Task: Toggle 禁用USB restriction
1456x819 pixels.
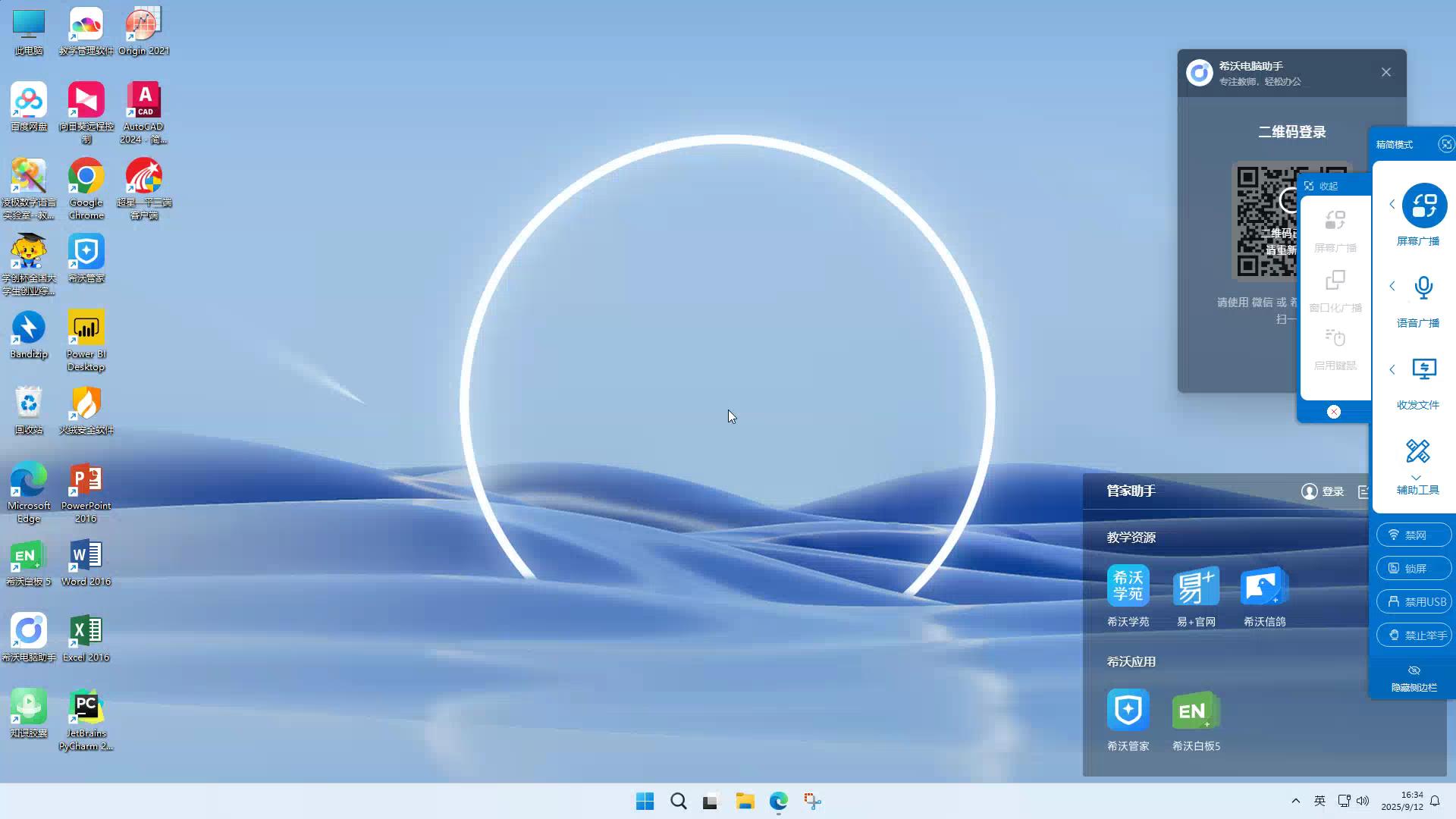Action: 1414,602
